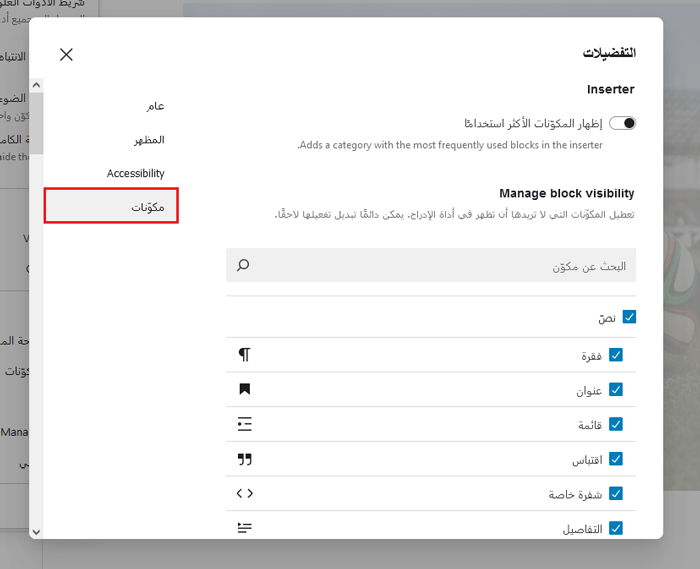Click the paragraph pilcrow icon
700x569 pixels.
(245, 355)
